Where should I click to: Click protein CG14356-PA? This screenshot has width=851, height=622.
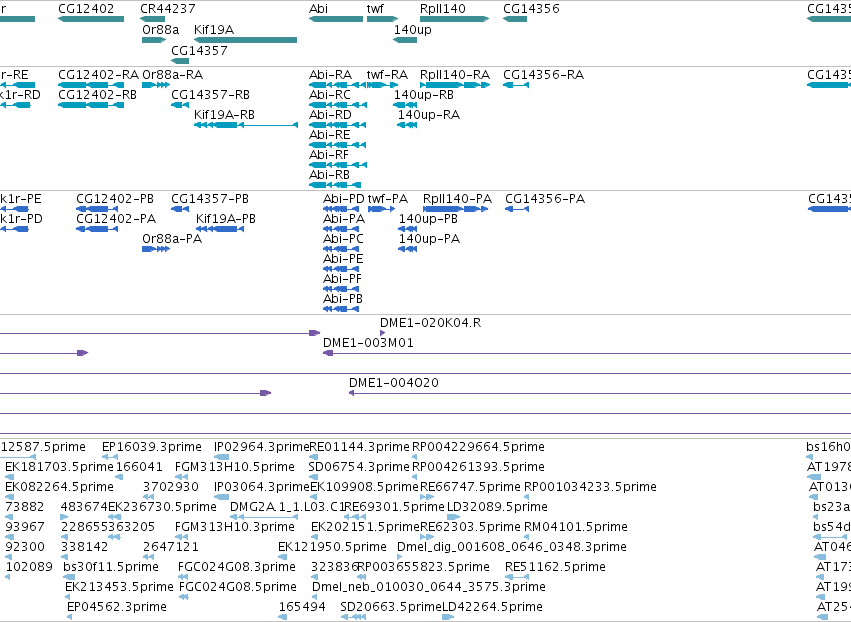click(x=517, y=209)
